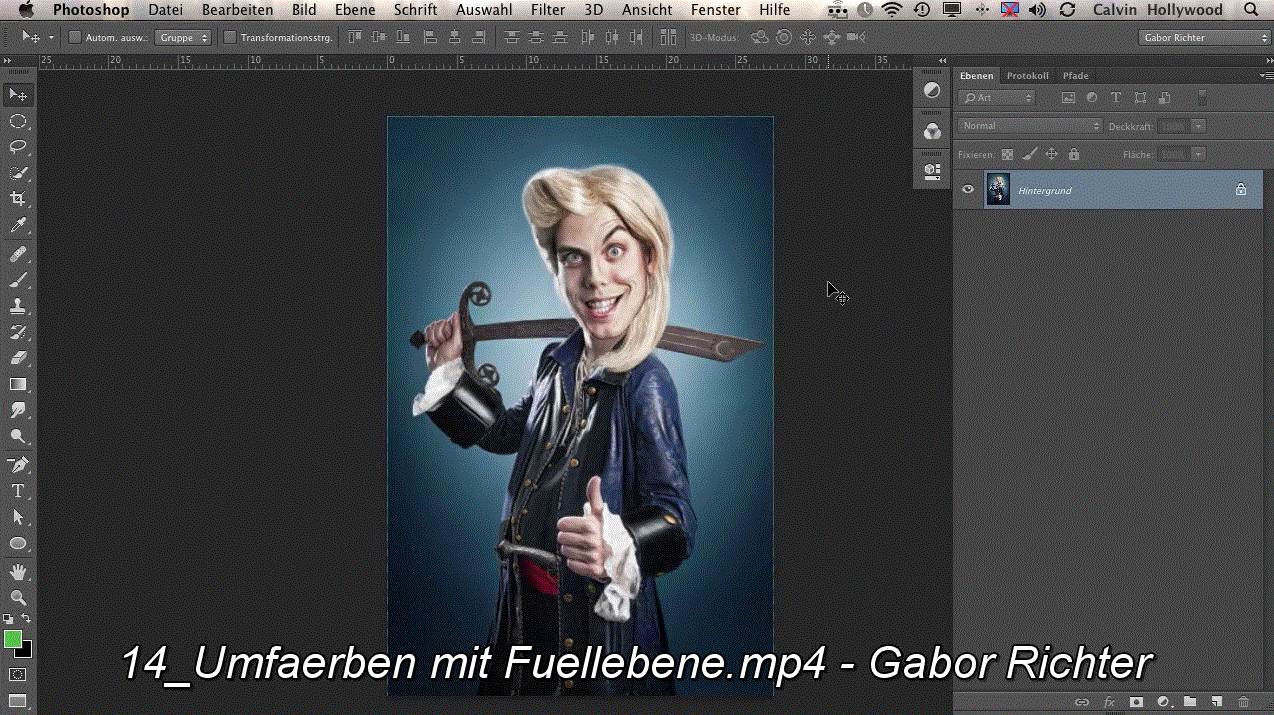Toggle Quick Mask mode
Image resolution: width=1274 pixels, height=715 pixels.
point(18,675)
